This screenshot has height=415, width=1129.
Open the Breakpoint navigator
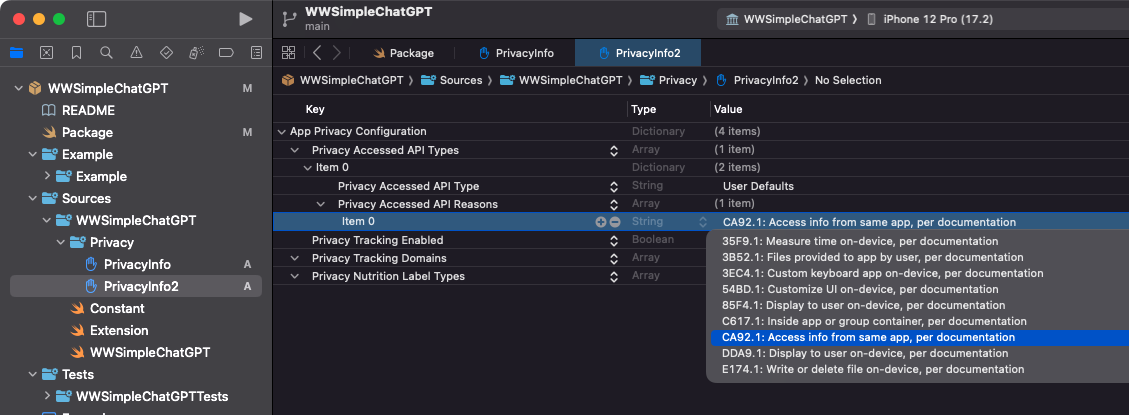[226, 53]
